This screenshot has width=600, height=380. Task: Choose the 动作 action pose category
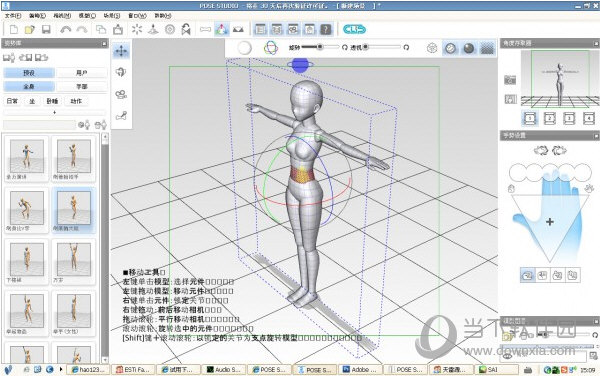click(x=76, y=101)
